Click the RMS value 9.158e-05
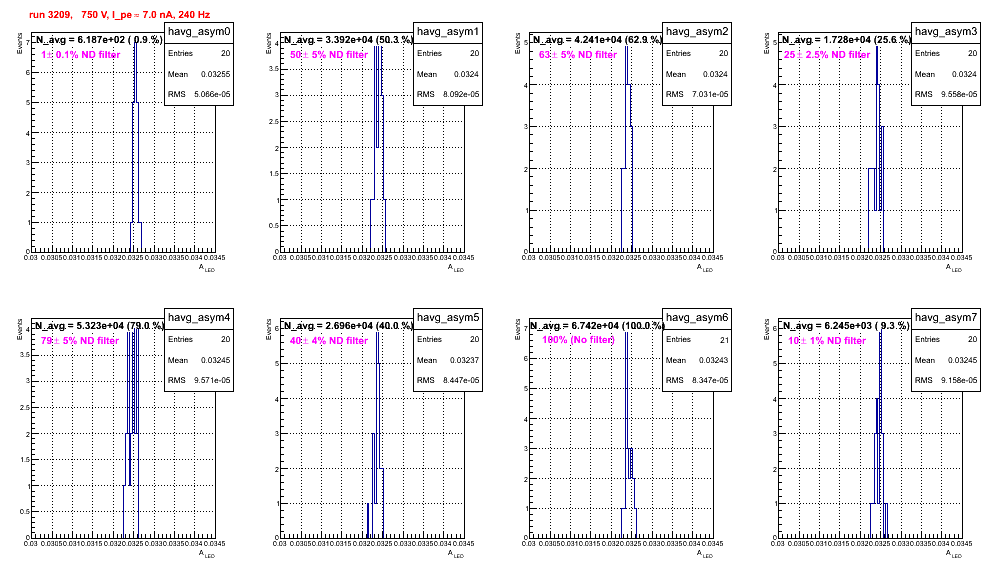The width and height of the screenshot is (996, 572). coord(959,381)
